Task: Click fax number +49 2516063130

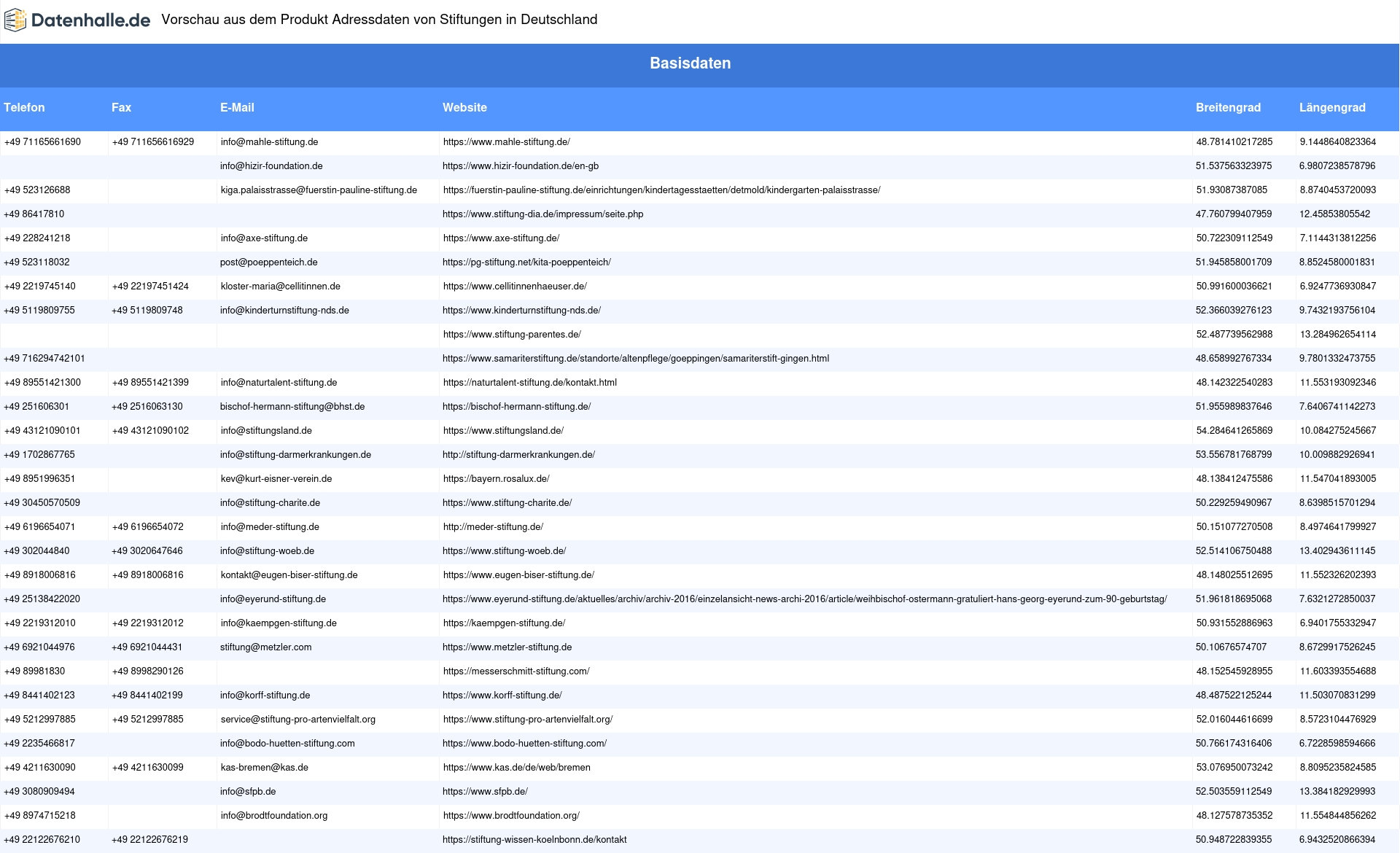Action: pyautogui.click(x=147, y=407)
